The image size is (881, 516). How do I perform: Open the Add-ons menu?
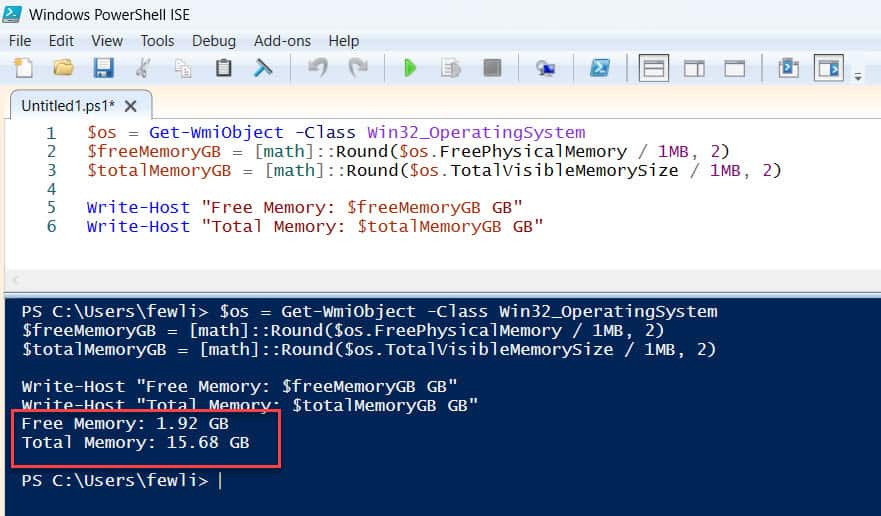pos(282,41)
